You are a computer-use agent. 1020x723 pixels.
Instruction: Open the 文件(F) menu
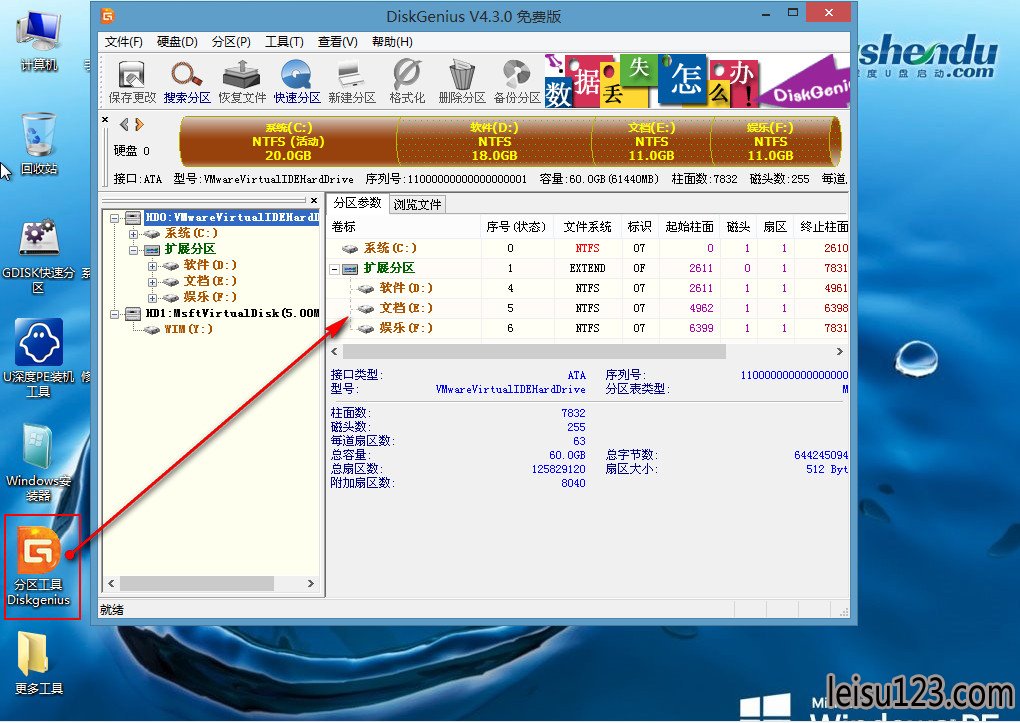point(124,42)
